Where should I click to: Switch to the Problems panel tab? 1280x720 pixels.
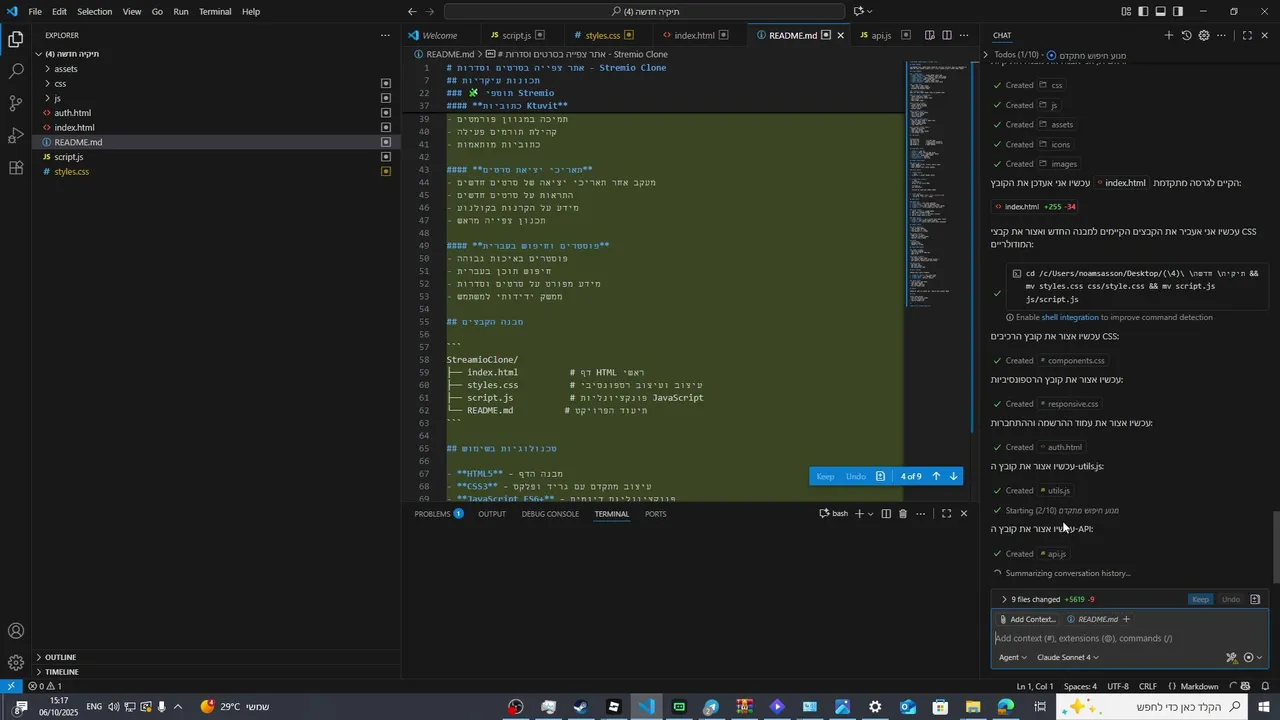coord(438,514)
